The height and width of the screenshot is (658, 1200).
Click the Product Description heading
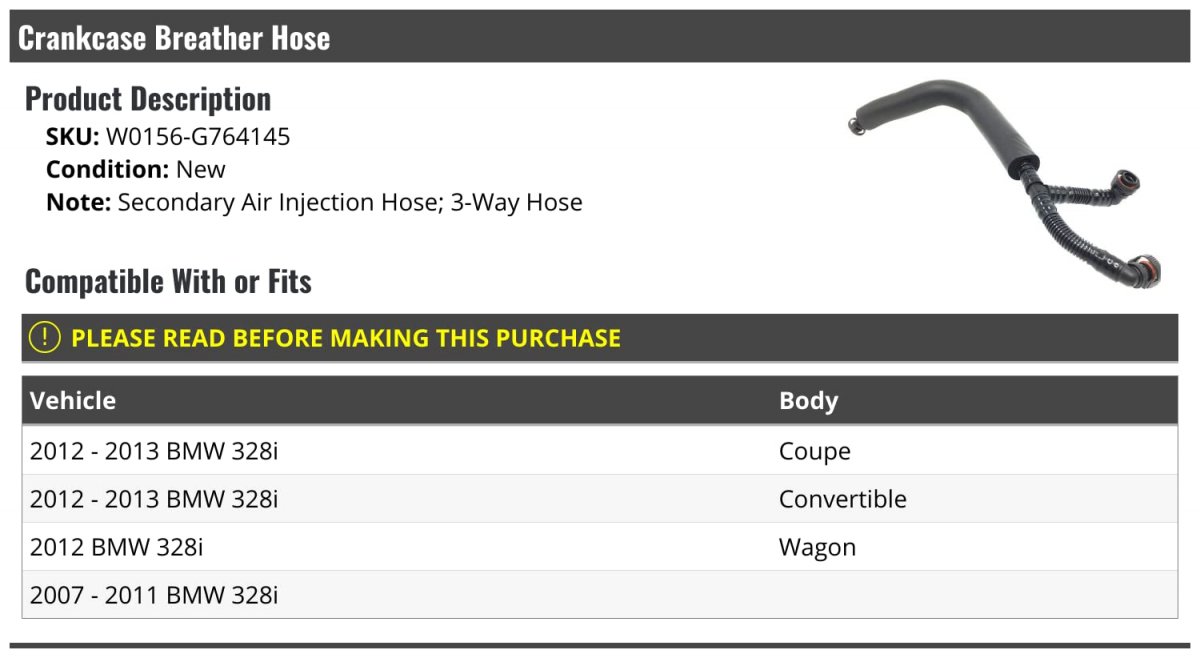point(148,99)
